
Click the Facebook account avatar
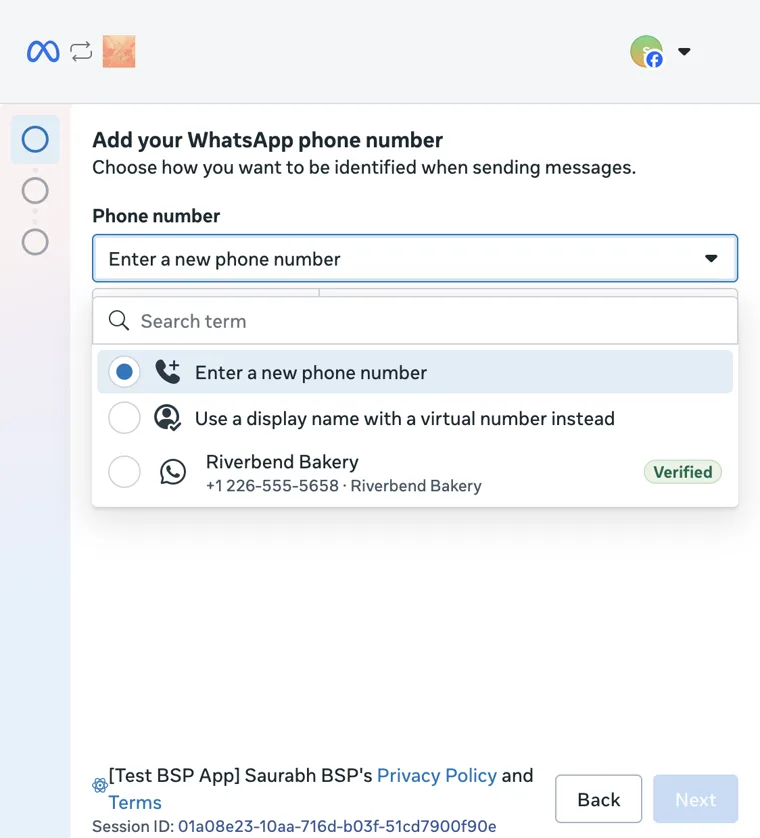(647, 52)
